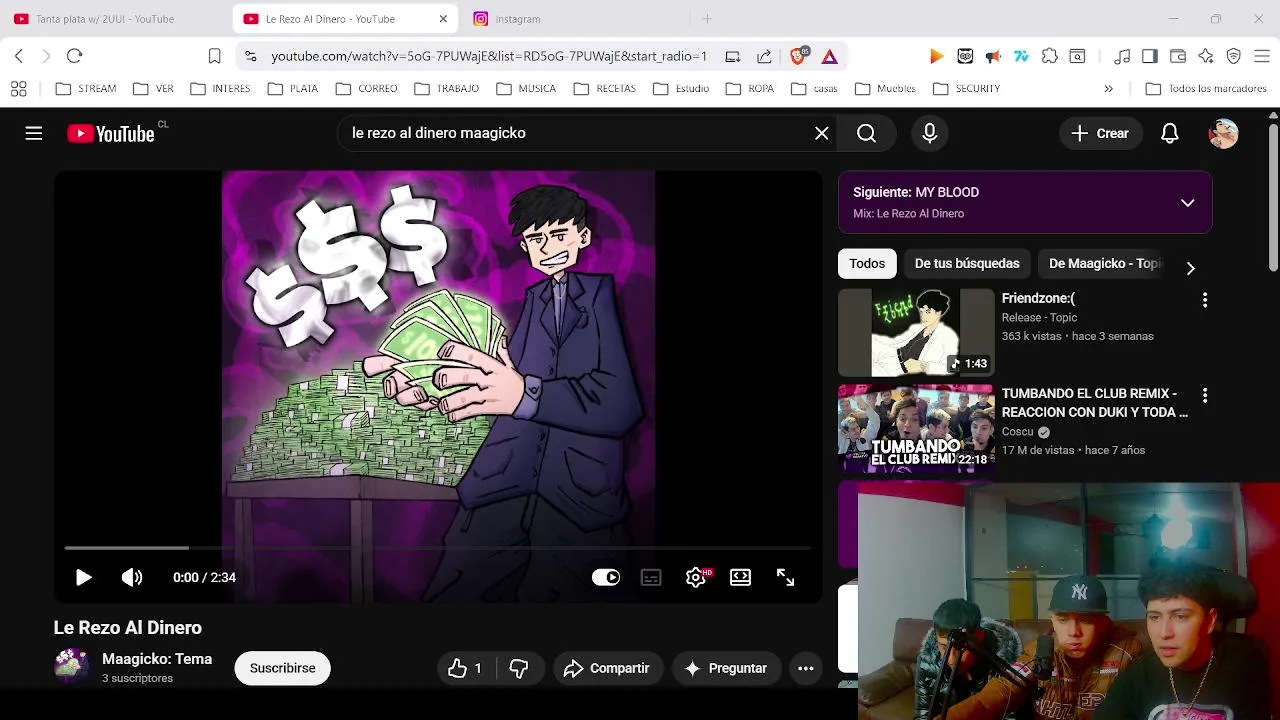
Task: Open the RECETAS bookmarks folder
Action: 605,89
